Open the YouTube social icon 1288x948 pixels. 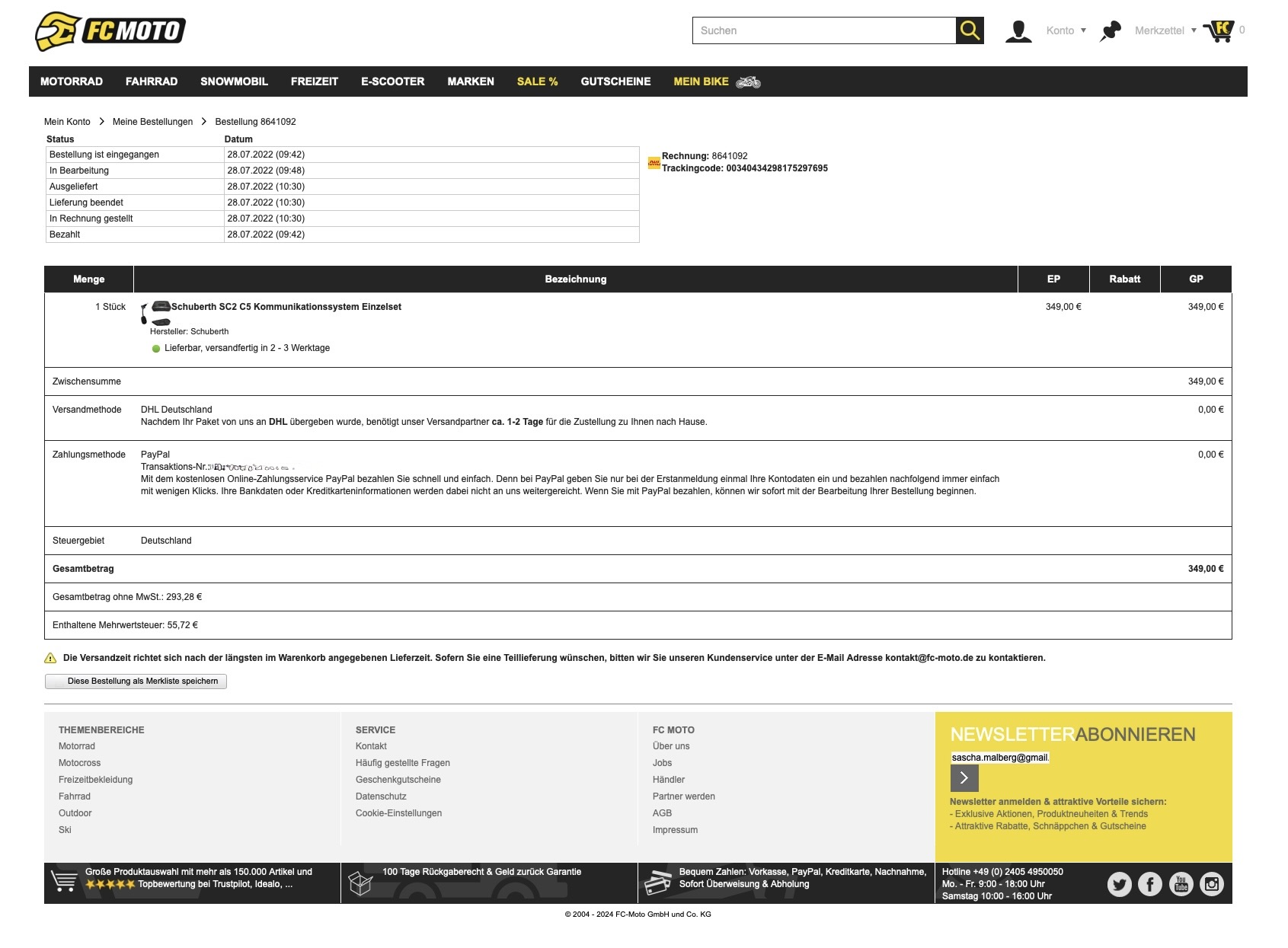coord(1181,884)
